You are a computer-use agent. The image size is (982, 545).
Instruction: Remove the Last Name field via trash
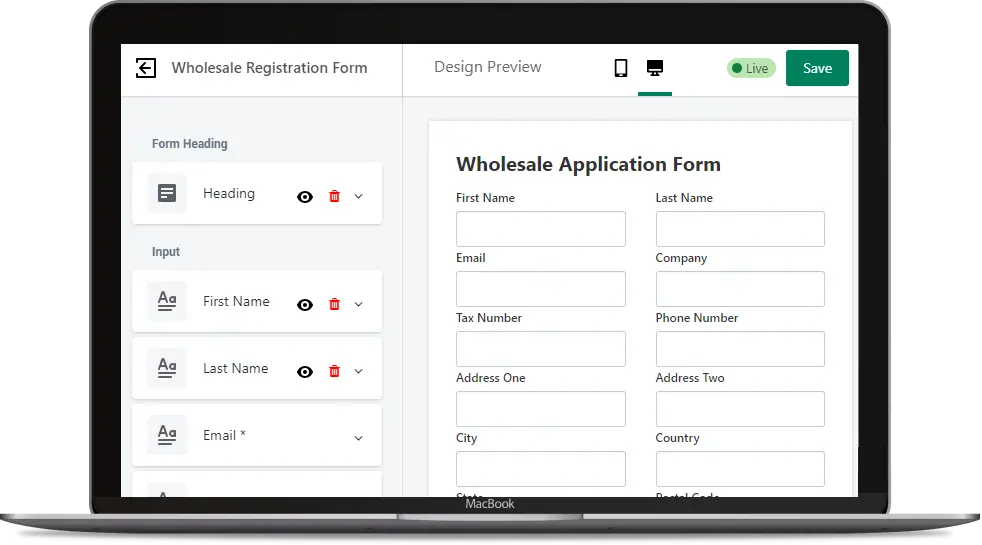(334, 371)
